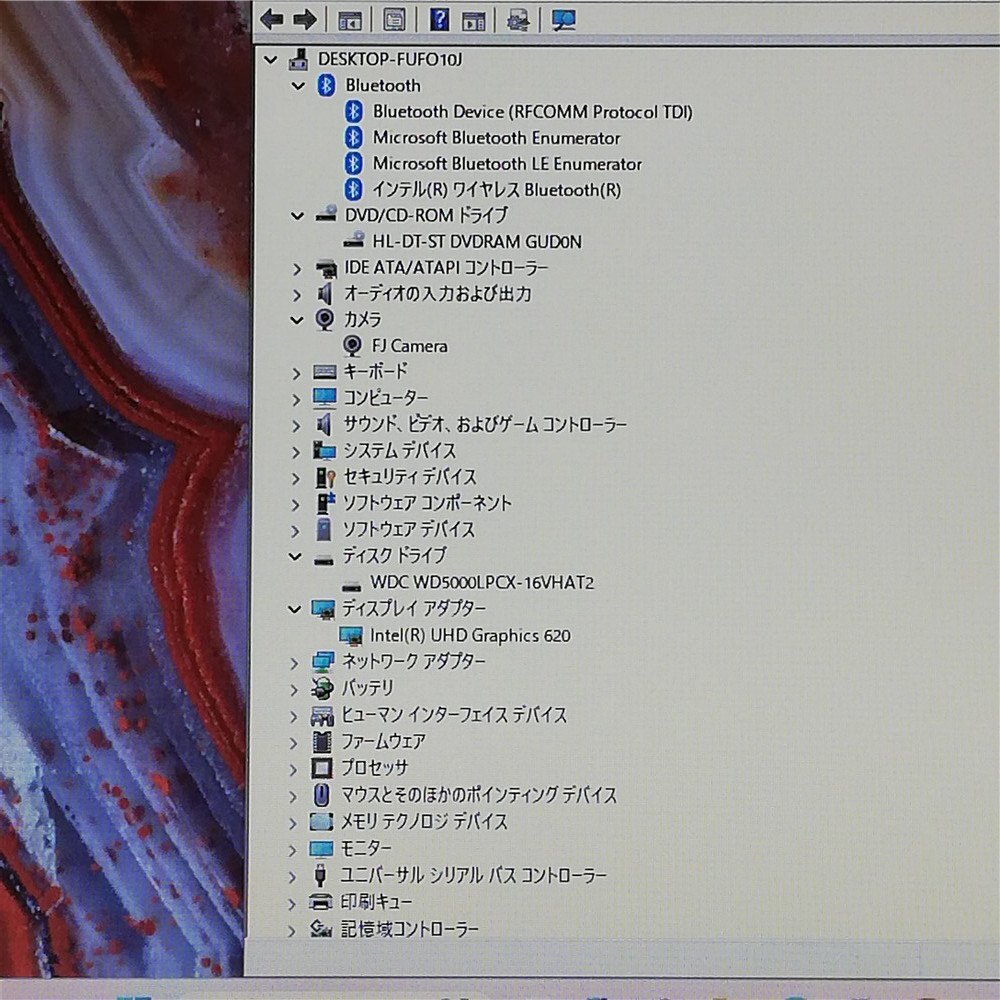Screen dimensions: 1000x1000
Task: Expand the ファームウェア category arrow
Action: (x=293, y=743)
